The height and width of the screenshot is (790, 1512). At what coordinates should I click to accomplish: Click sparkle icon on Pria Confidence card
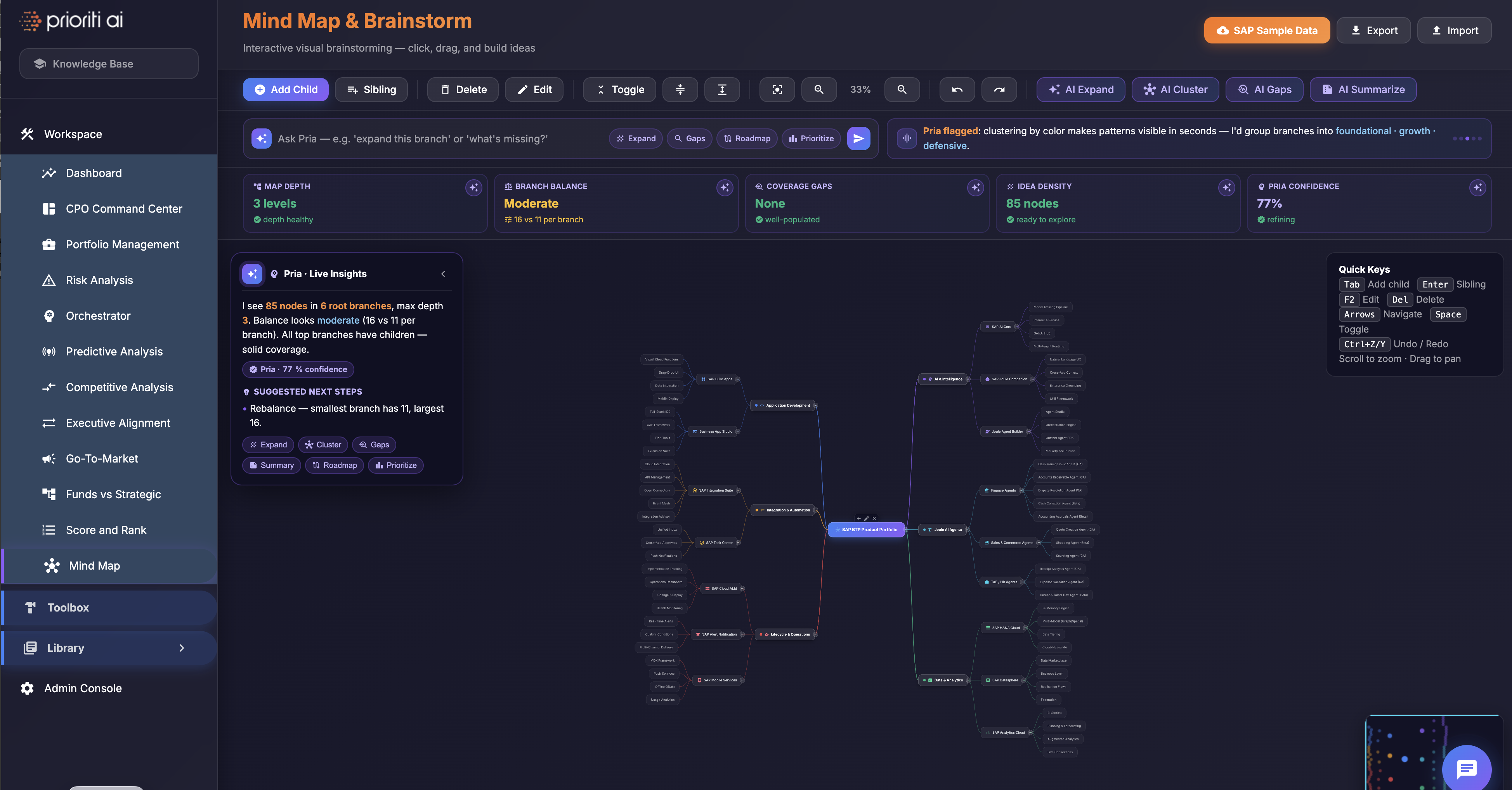point(1478,188)
